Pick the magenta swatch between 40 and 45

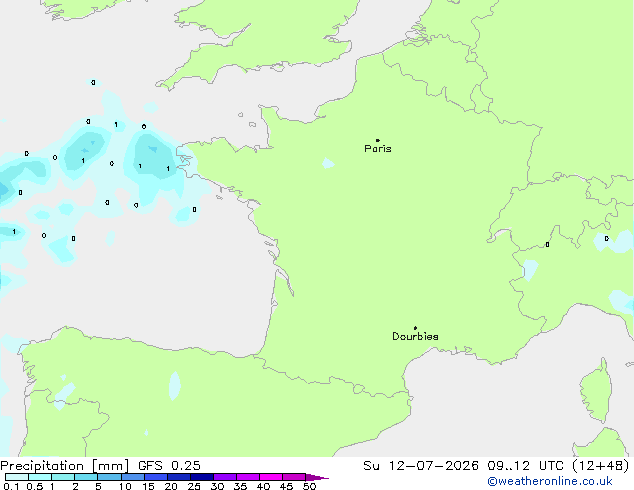[271, 477]
